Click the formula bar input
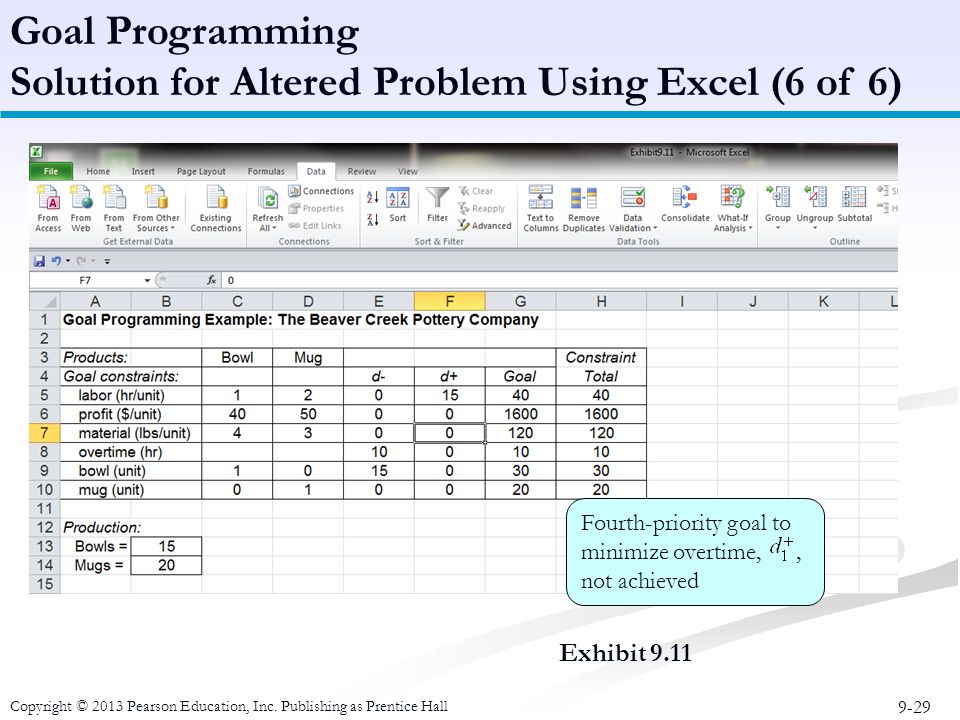The width and height of the screenshot is (960, 720). pyautogui.click(x=560, y=280)
